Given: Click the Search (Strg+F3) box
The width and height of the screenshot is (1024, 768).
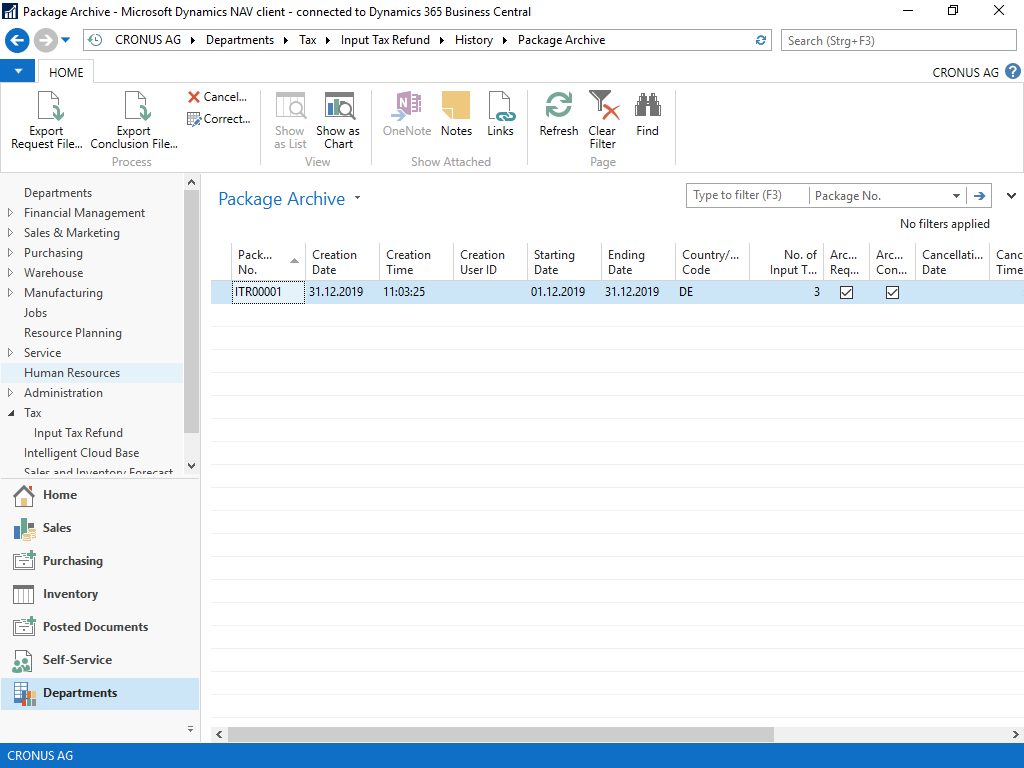Looking at the screenshot, I should [899, 40].
